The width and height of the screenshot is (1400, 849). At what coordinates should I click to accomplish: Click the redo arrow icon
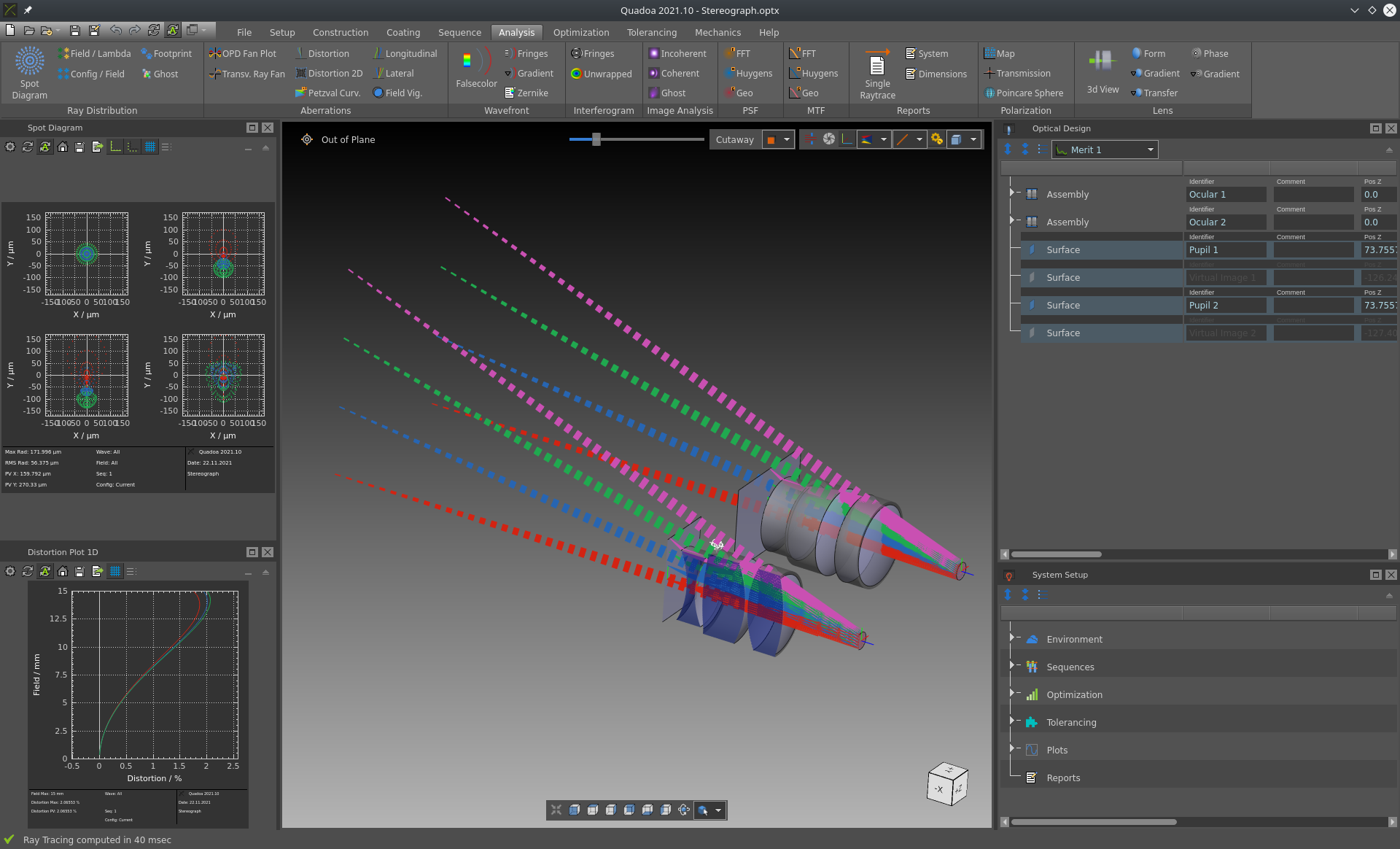click(134, 30)
